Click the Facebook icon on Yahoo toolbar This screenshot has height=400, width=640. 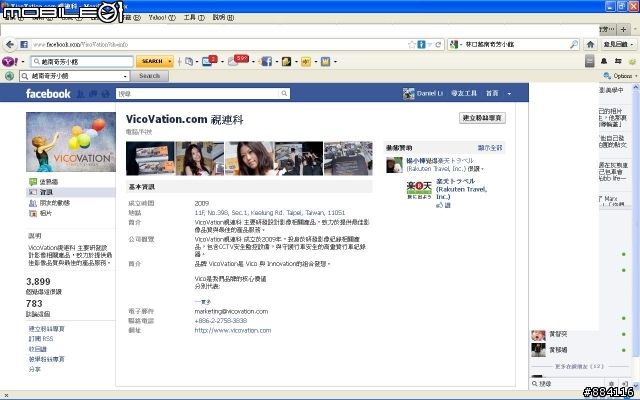pyautogui.click(x=266, y=62)
